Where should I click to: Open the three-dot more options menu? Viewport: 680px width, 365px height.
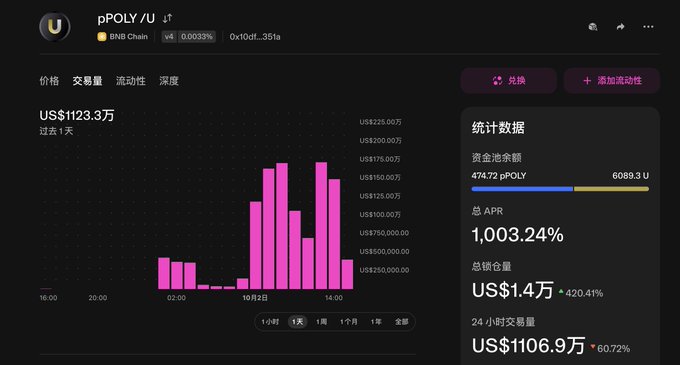point(648,27)
